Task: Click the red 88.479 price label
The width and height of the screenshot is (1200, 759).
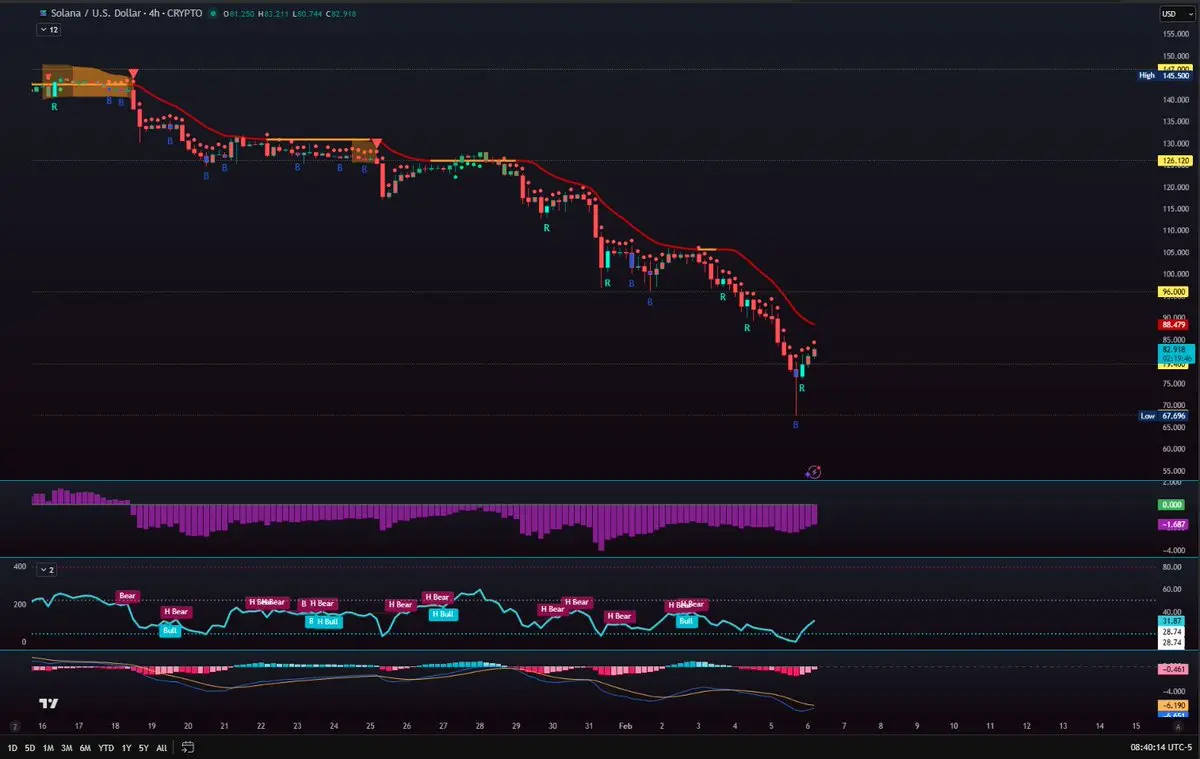Action: click(x=1173, y=325)
